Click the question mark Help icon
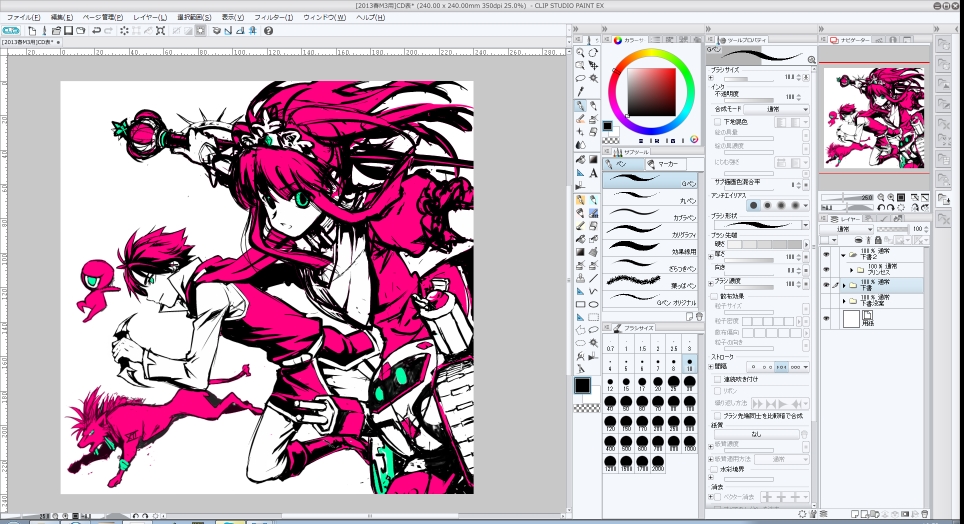 [x=268, y=30]
